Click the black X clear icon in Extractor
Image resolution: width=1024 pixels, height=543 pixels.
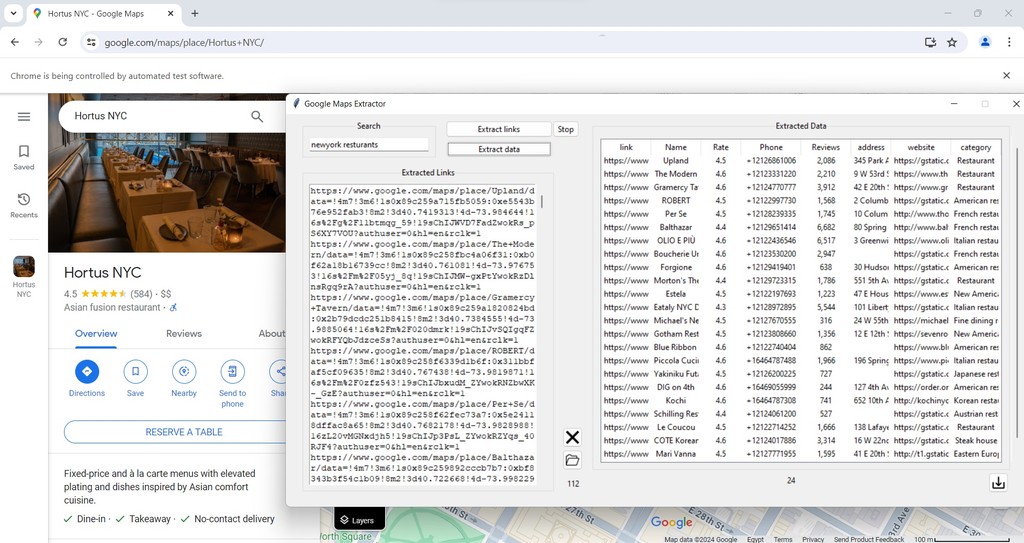pyautogui.click(x=572, y=437)
